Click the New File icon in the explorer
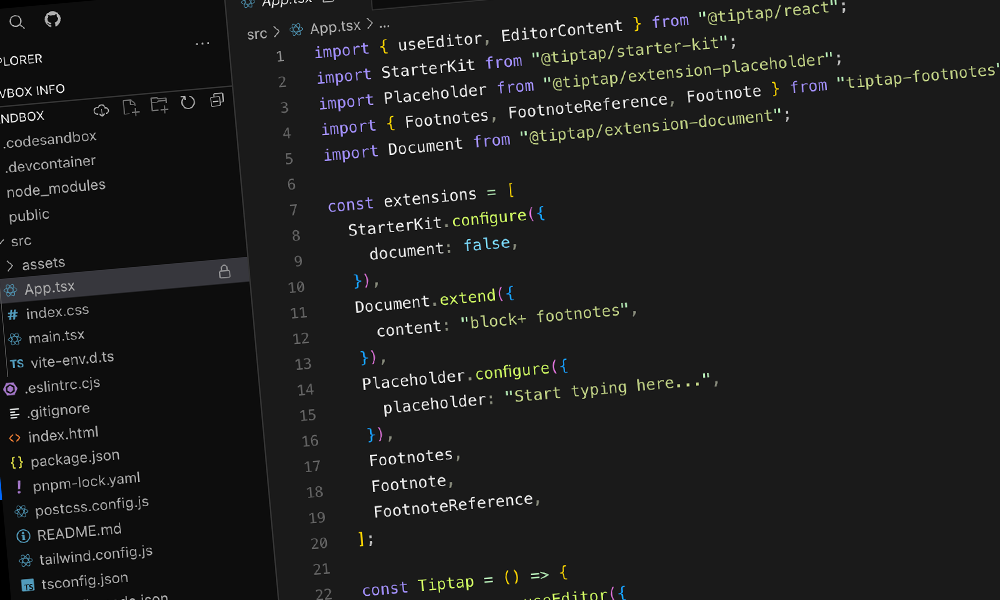This screenshot has height=600, width=1000. pos(130,107)
